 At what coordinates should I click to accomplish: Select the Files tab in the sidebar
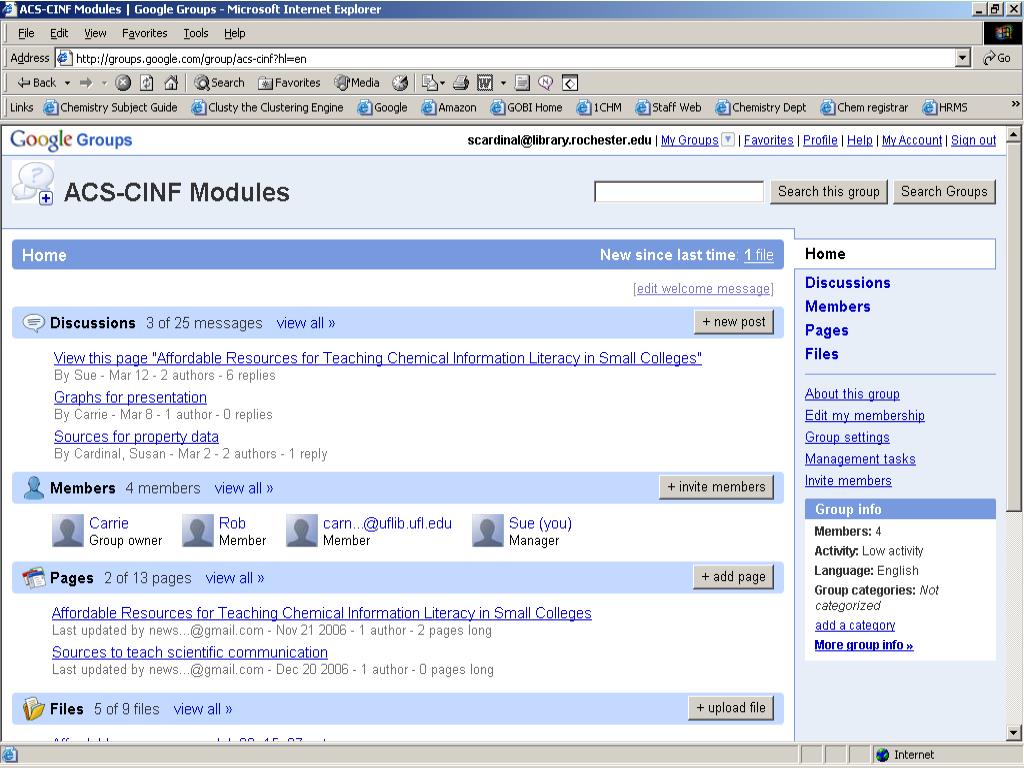click(x=822, y=354)
